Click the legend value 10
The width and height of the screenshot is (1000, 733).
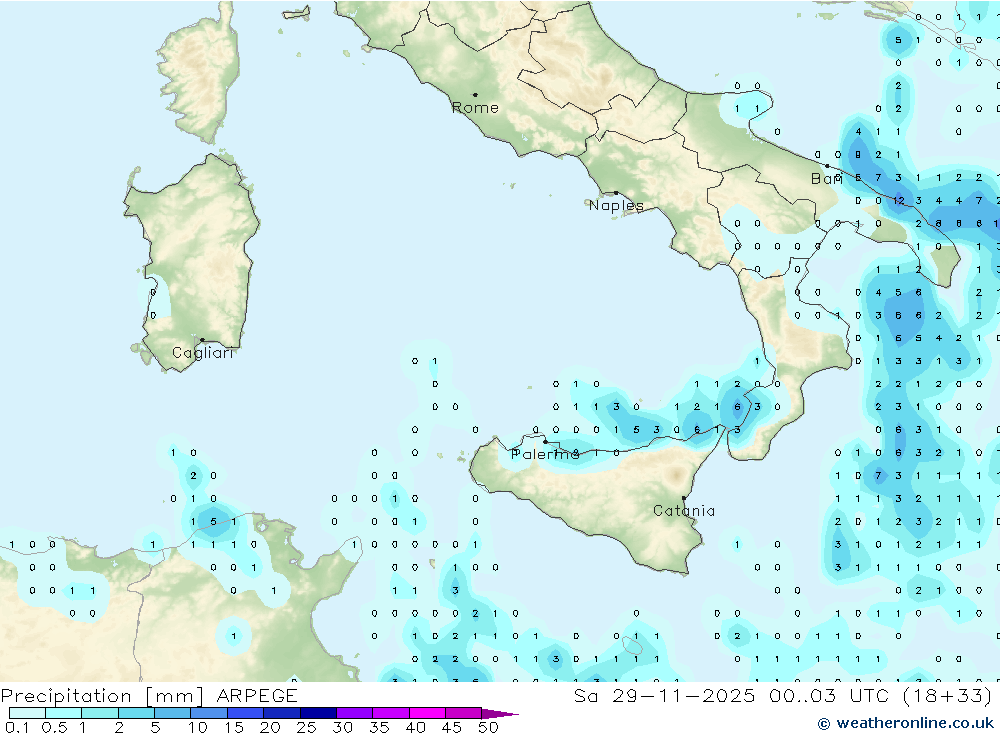(198, 727)
